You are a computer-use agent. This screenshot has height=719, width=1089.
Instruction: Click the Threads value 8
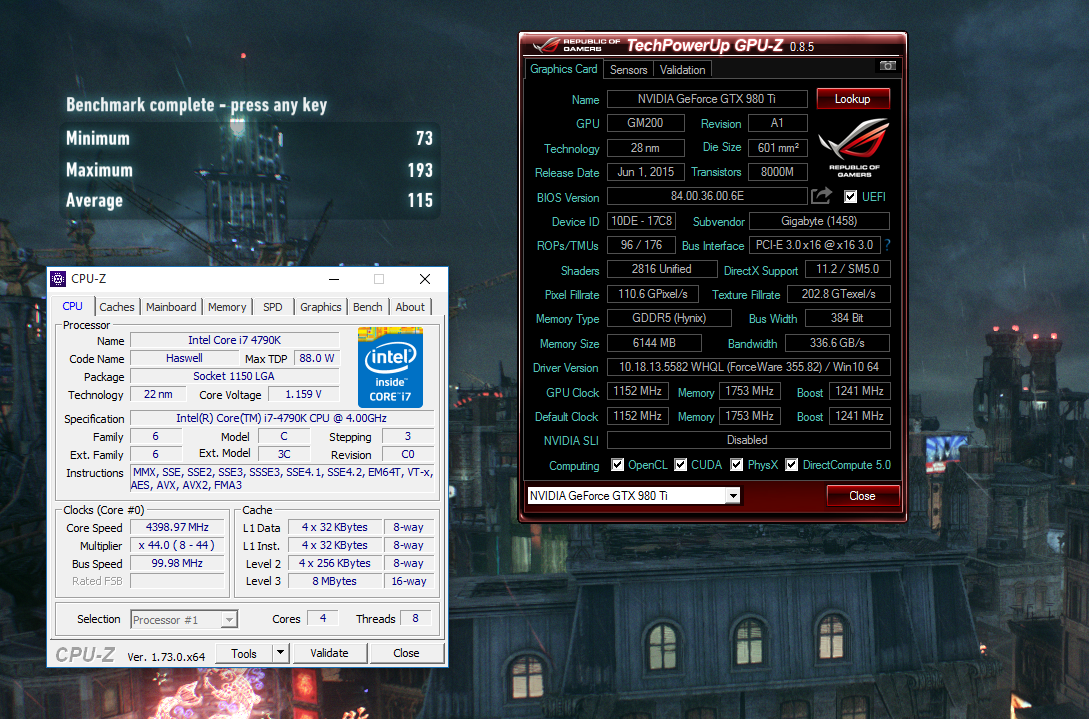tap(415, 618)
